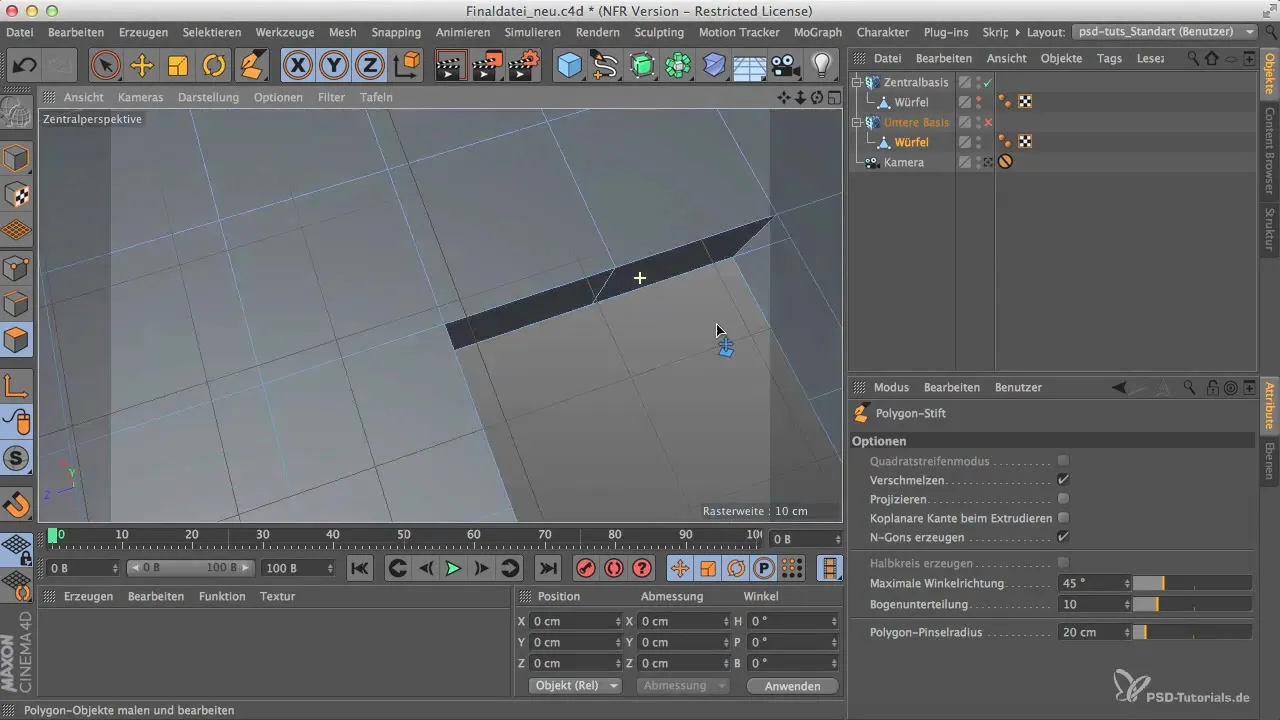Collapse the Zentralbasis tree node
Screen dimensions: 1280x720
point(857,82)
